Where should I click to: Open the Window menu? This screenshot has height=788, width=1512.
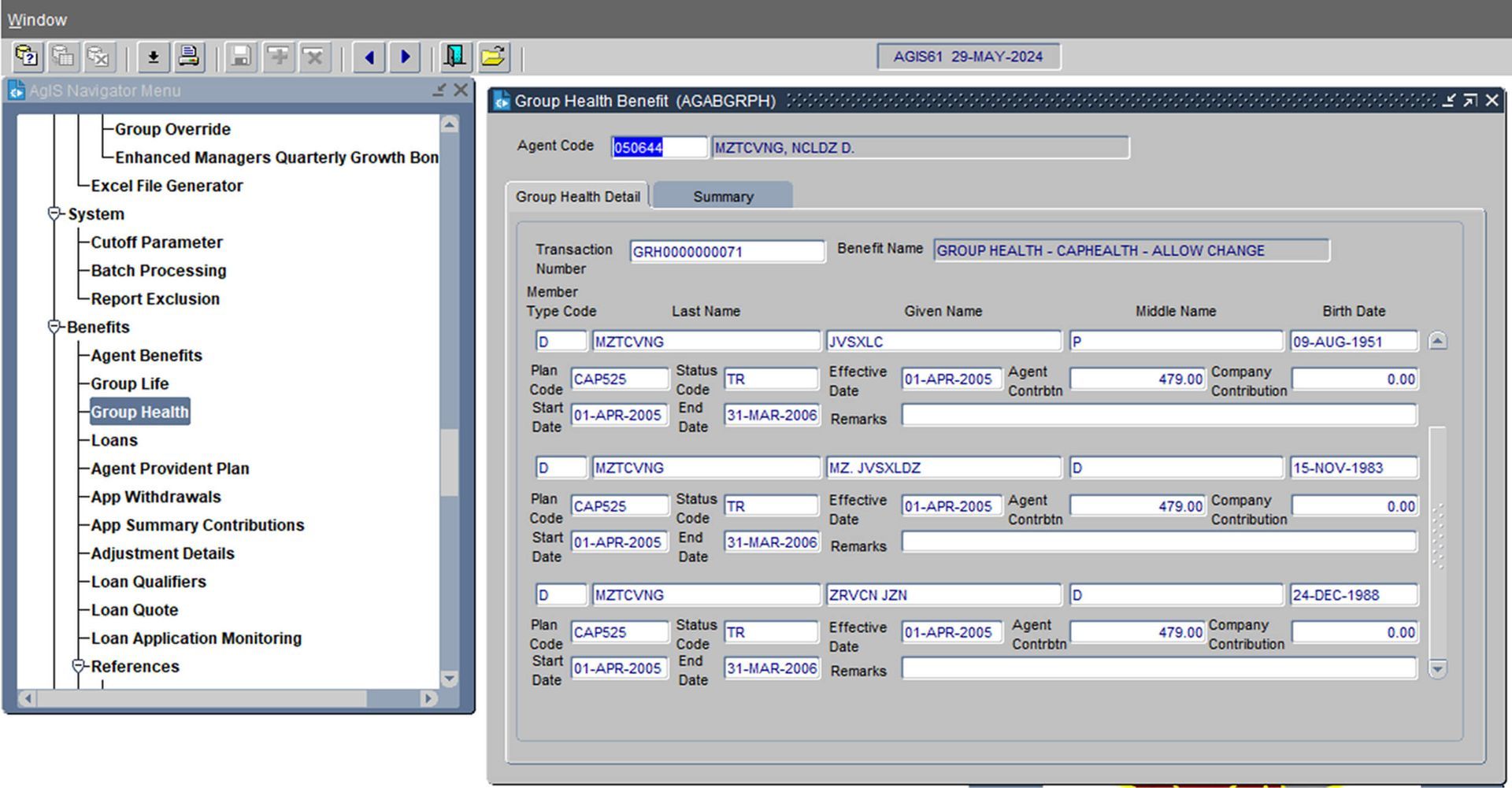pyautogui.click(x=37, y=20)
